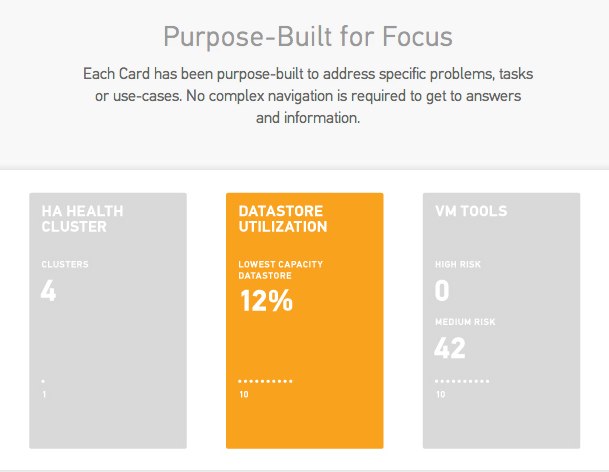This screenshot has width=609, height=472.
Task: Open the VM Tools card title
Action: pyautogui.click(x=471, y=212)
